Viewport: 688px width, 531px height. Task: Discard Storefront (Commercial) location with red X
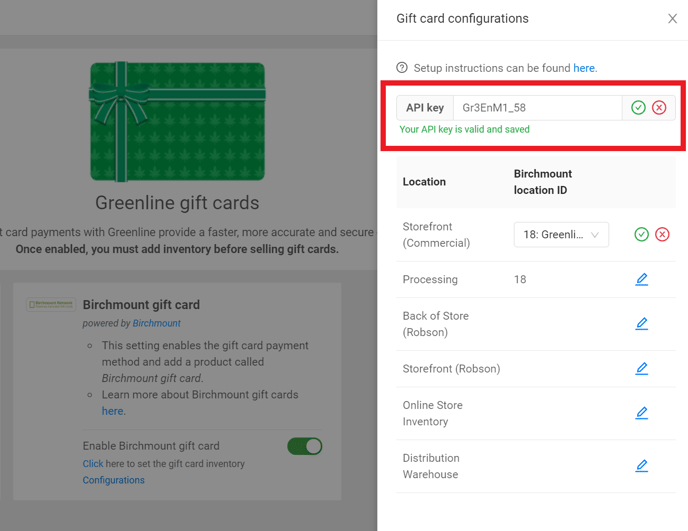point(662,234)
